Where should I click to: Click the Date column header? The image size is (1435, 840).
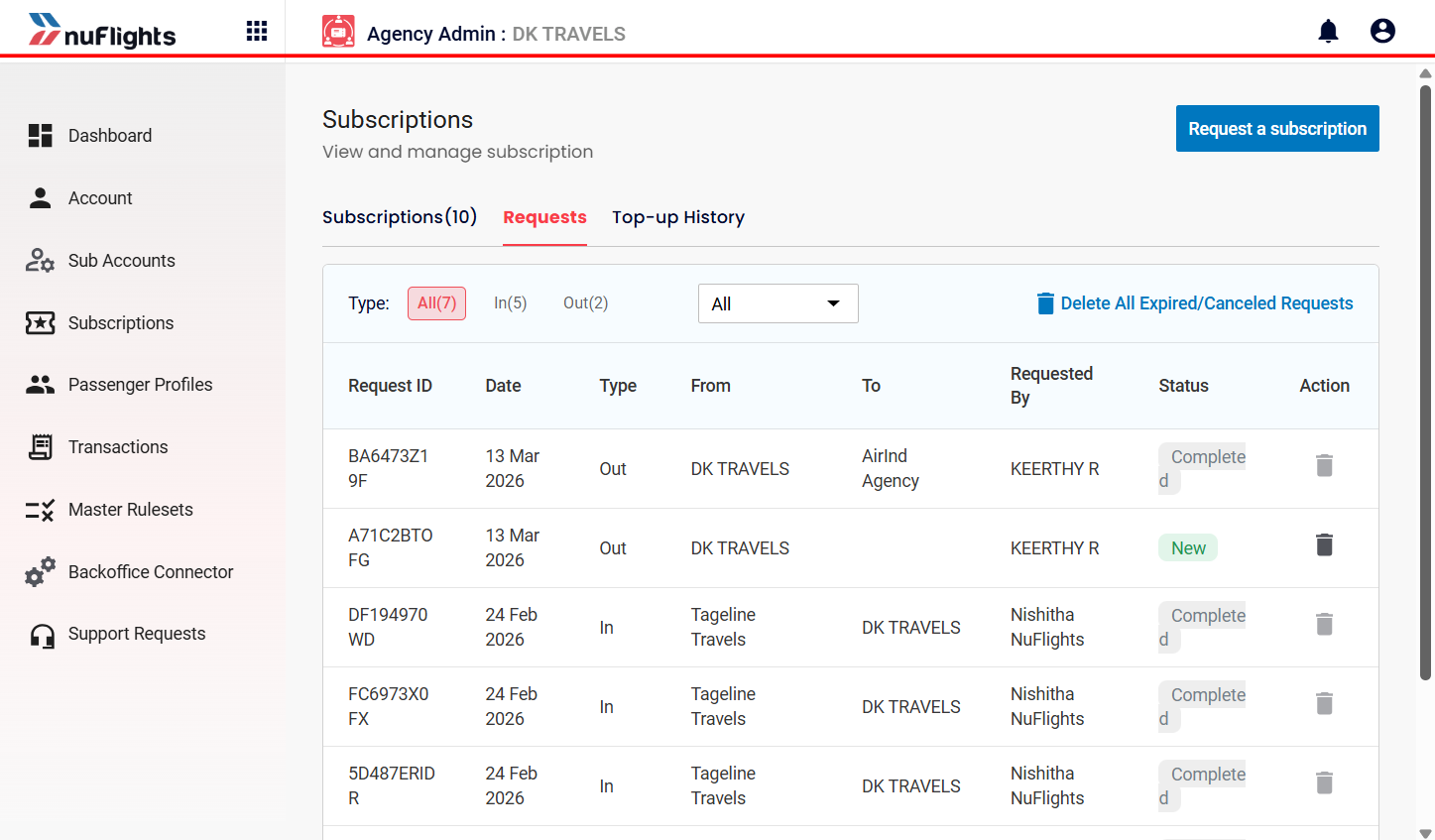tap(503, 386)
